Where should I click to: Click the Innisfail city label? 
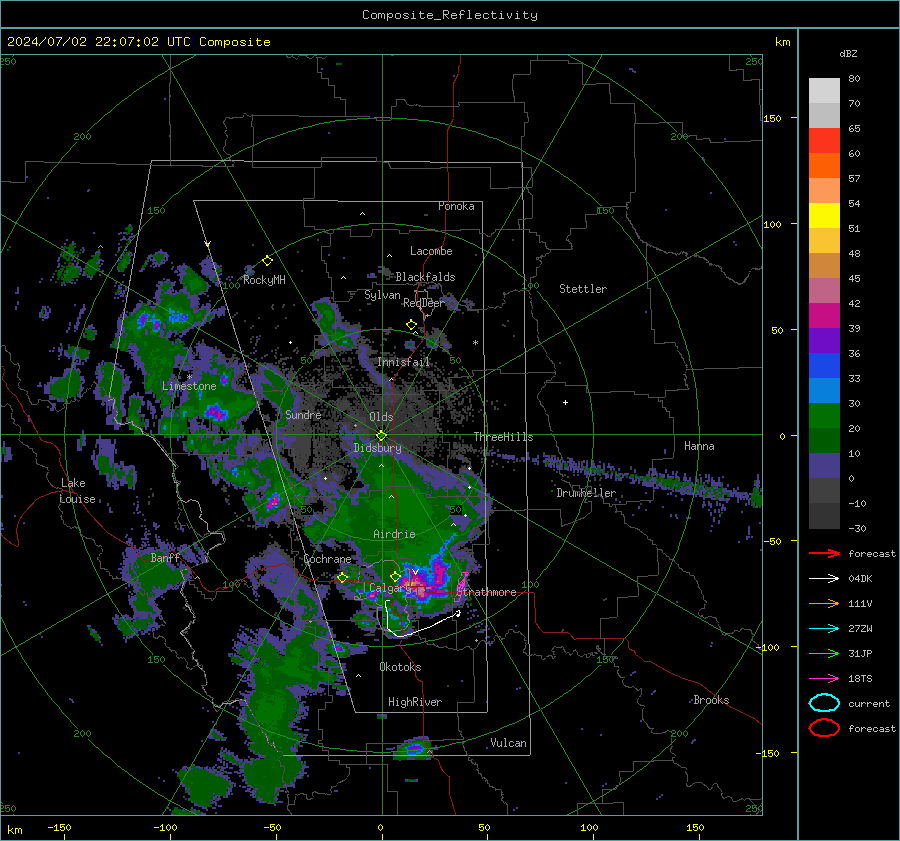tap(404, 362)
